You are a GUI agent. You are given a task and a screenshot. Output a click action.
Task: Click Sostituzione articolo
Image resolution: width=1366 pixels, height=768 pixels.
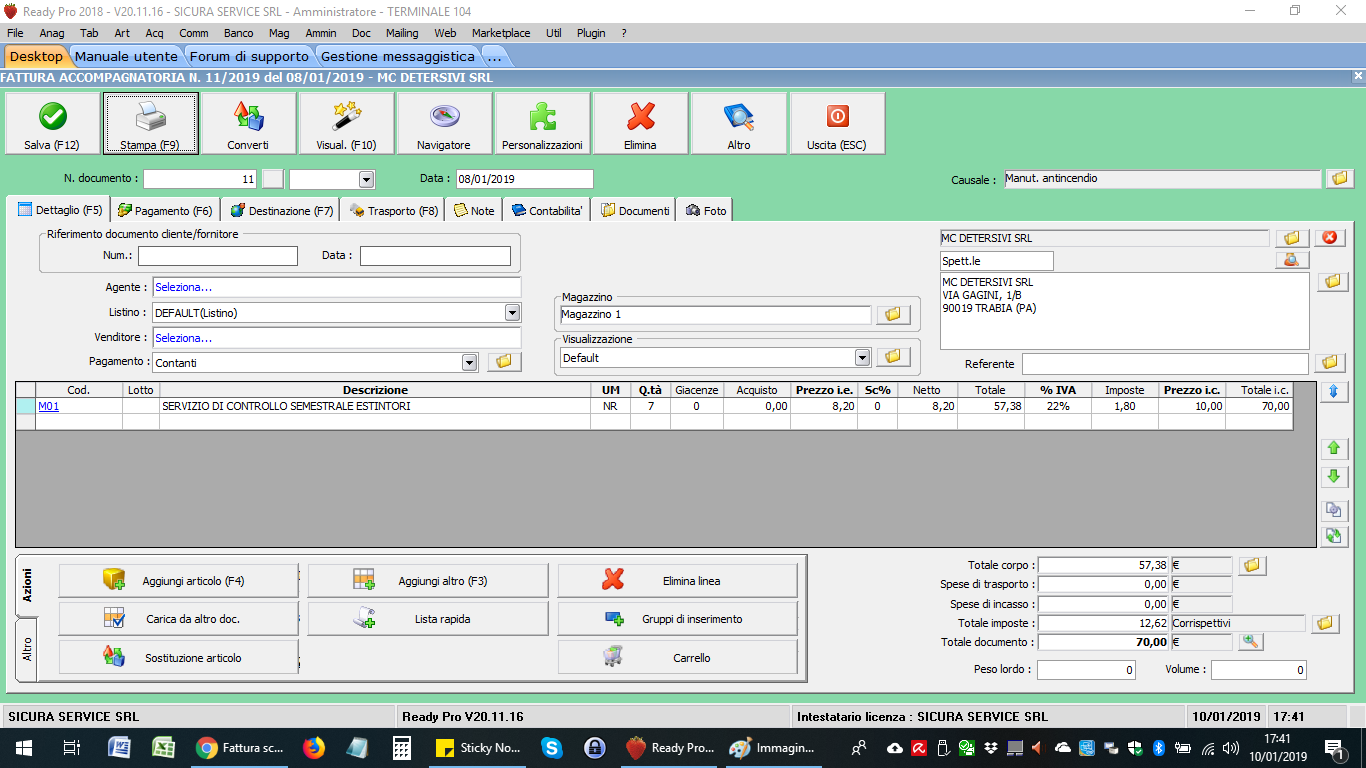click(x=179, y=657)
